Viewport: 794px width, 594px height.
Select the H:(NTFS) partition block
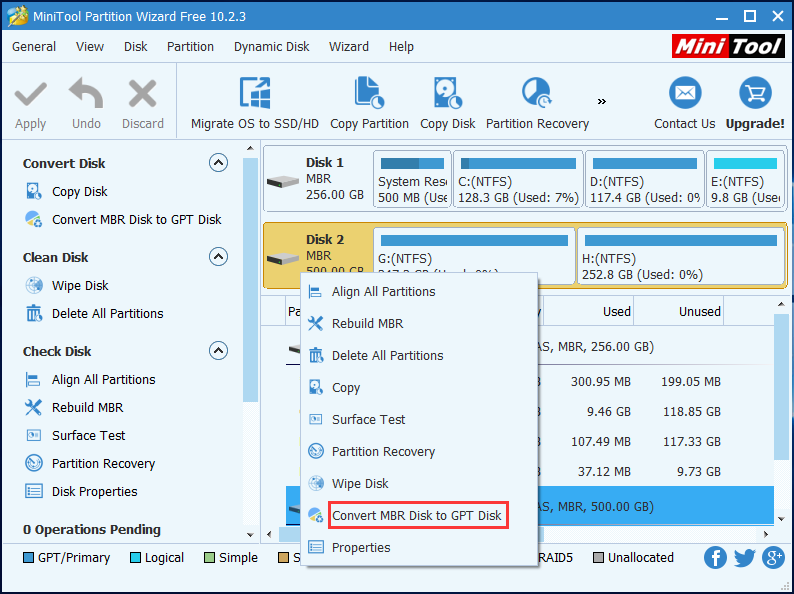681,256
